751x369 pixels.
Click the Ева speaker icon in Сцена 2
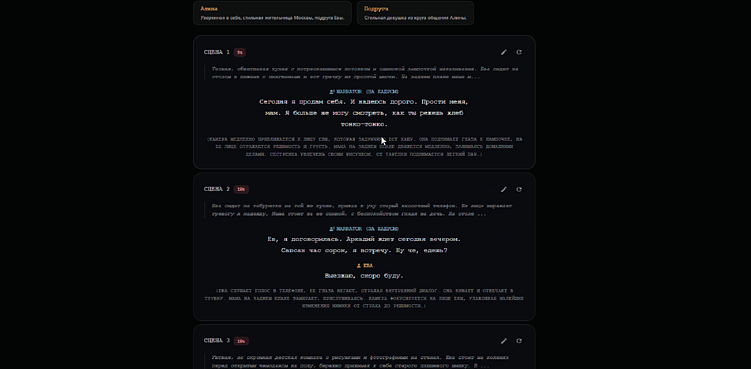tap(358, 265)
